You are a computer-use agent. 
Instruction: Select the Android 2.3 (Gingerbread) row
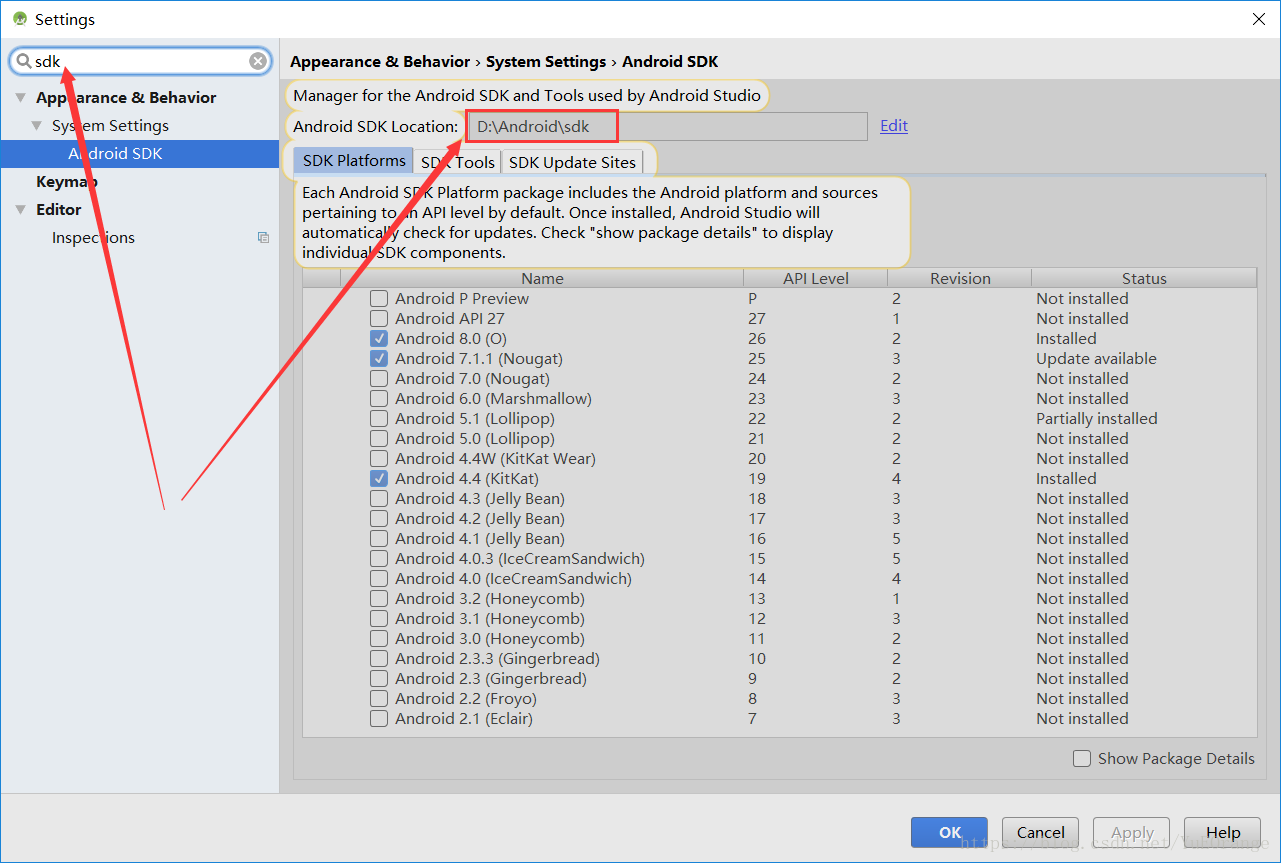[780, 678]
